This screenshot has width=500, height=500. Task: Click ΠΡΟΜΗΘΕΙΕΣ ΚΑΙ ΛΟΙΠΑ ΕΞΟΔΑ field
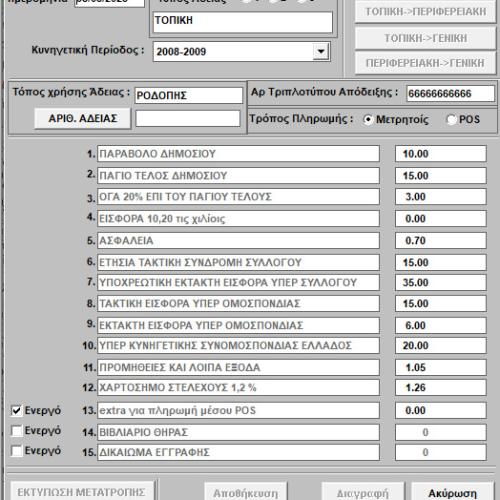(x=238, y=367)
